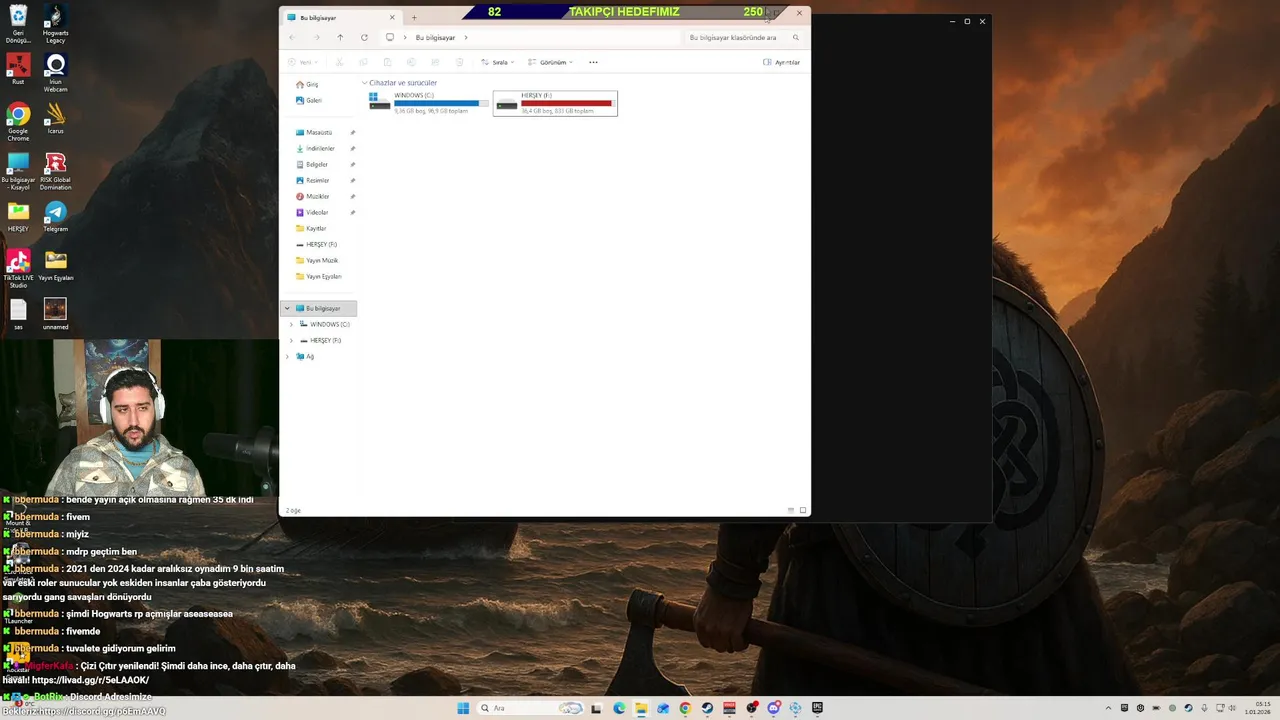This screenshot has height=720, width=1280.
Task: Expand the Ağ network tree node
Action: [x=287, y=356]
